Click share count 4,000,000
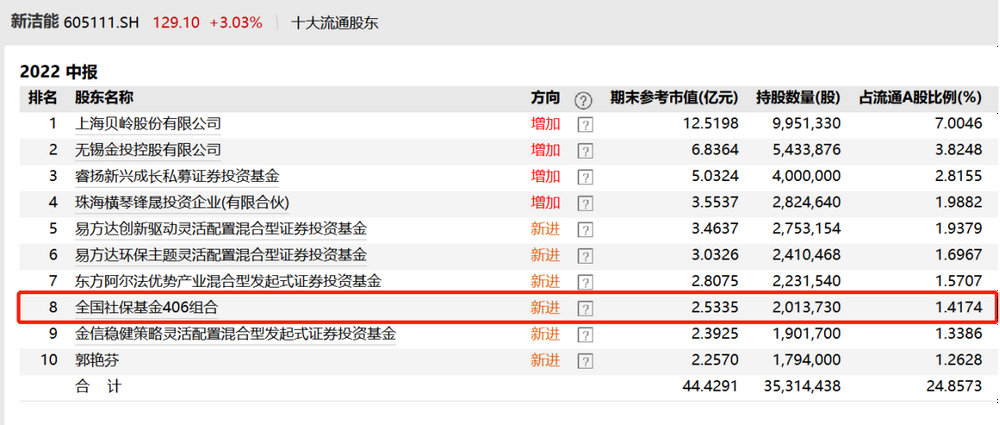The image size is (1000, 425). click(804, 176)
